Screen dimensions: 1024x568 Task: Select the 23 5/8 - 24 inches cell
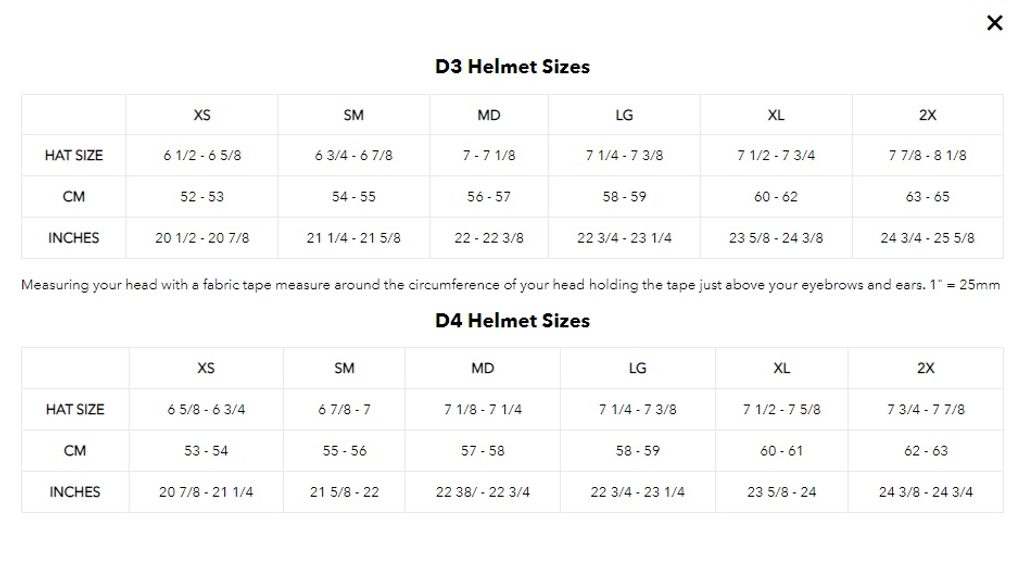point(782,492)
